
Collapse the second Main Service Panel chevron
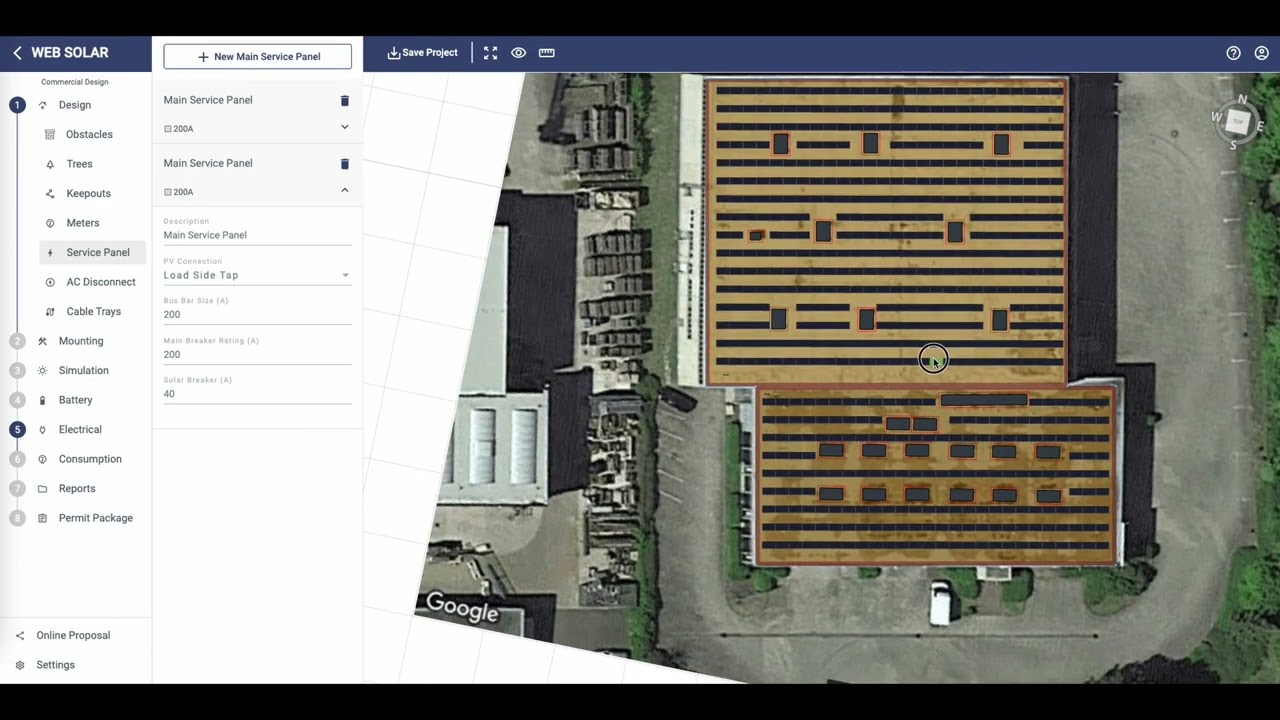pyautogui.click(x=345, y=190)
